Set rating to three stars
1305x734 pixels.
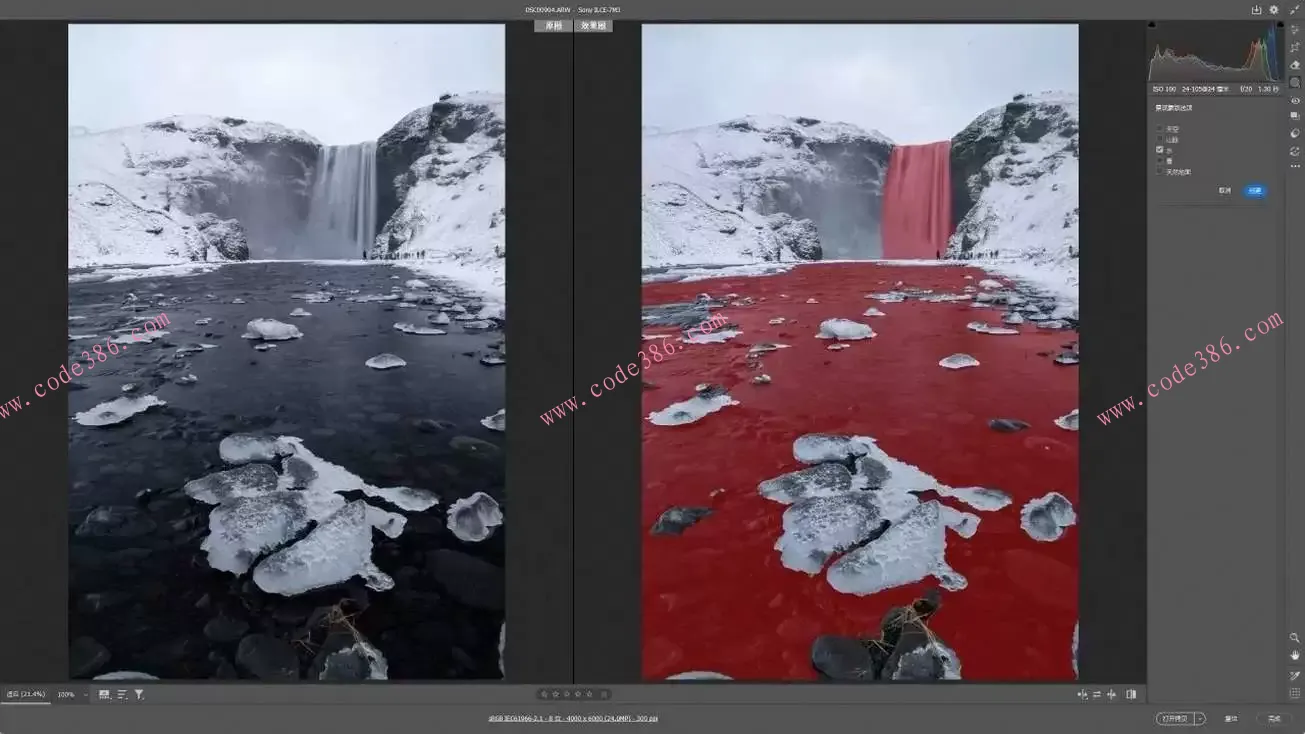pyautogui.click(x=566, y=694)
